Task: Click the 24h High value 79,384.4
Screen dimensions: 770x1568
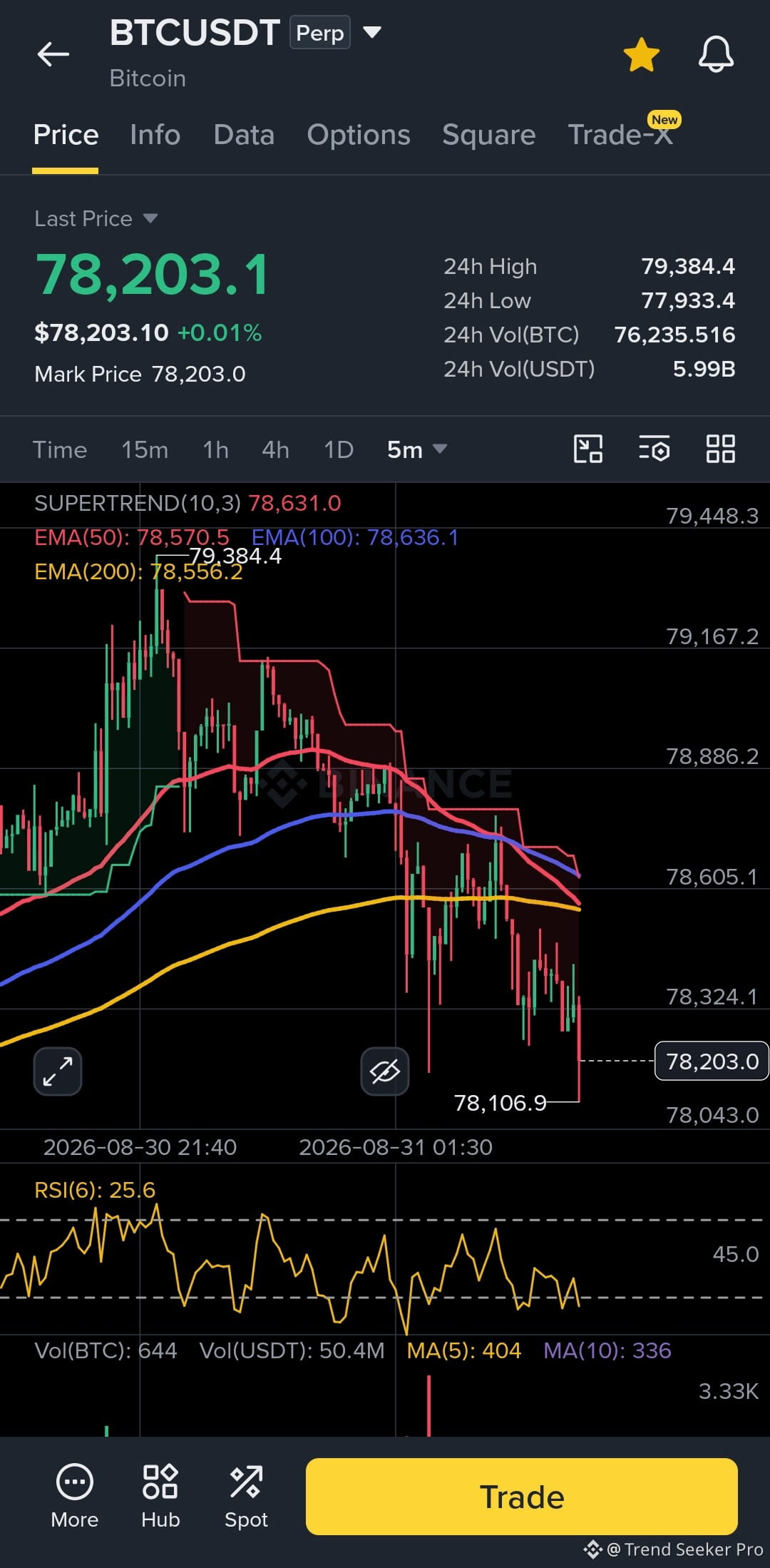Action: pos(688,266)
